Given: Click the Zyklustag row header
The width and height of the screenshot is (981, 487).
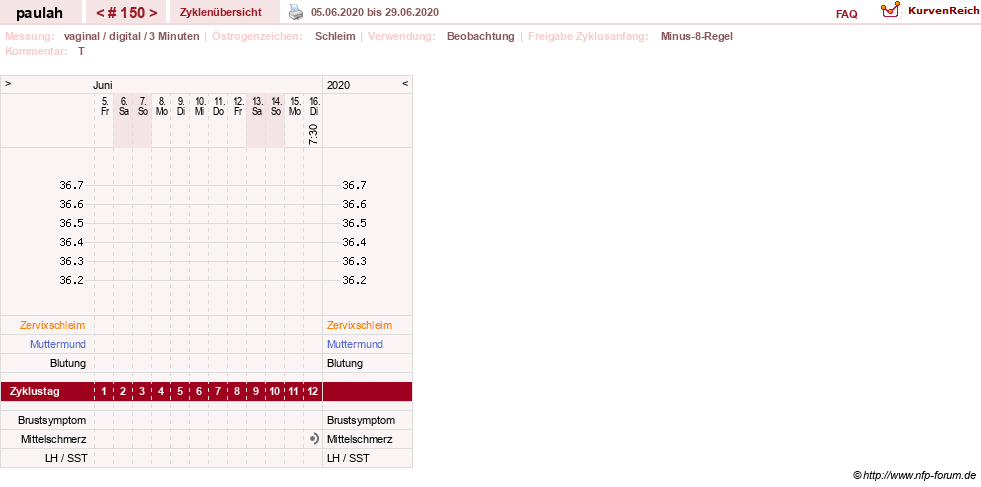Looking at the screenshot, I should pos(35,392).
